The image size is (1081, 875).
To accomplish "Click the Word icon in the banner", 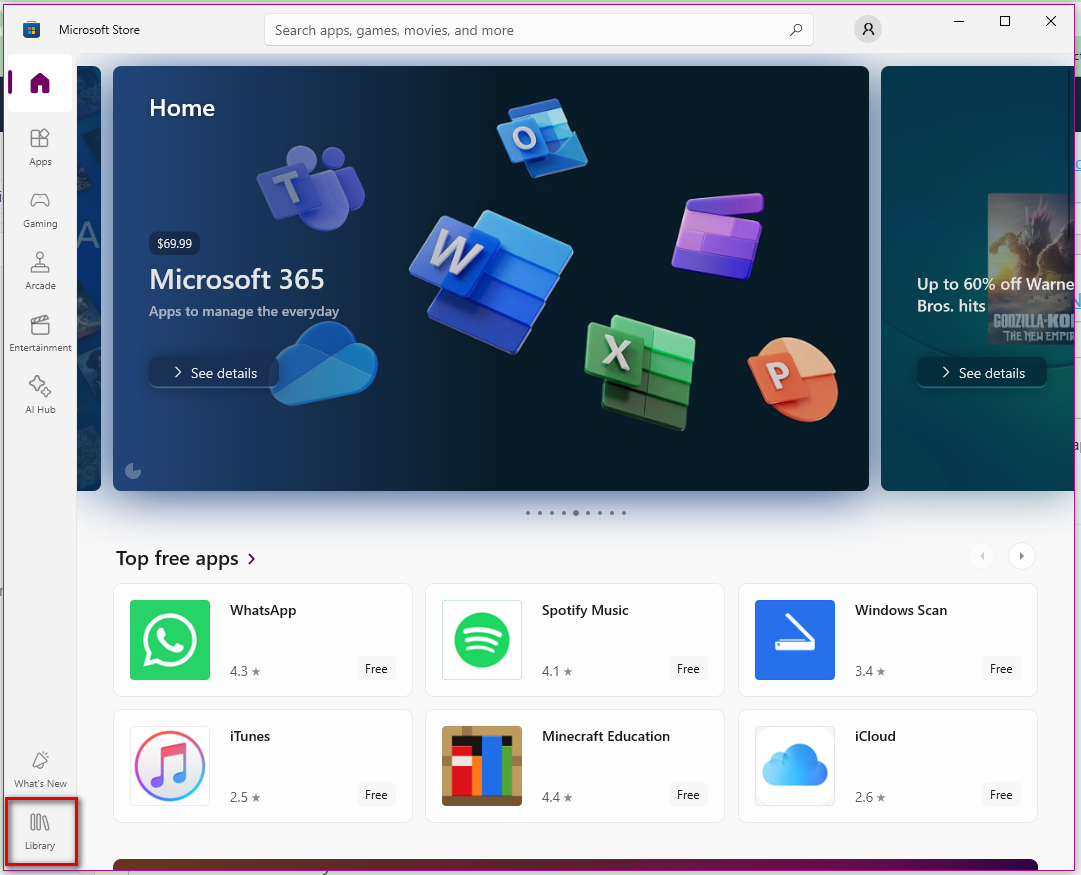I will 491,280.
